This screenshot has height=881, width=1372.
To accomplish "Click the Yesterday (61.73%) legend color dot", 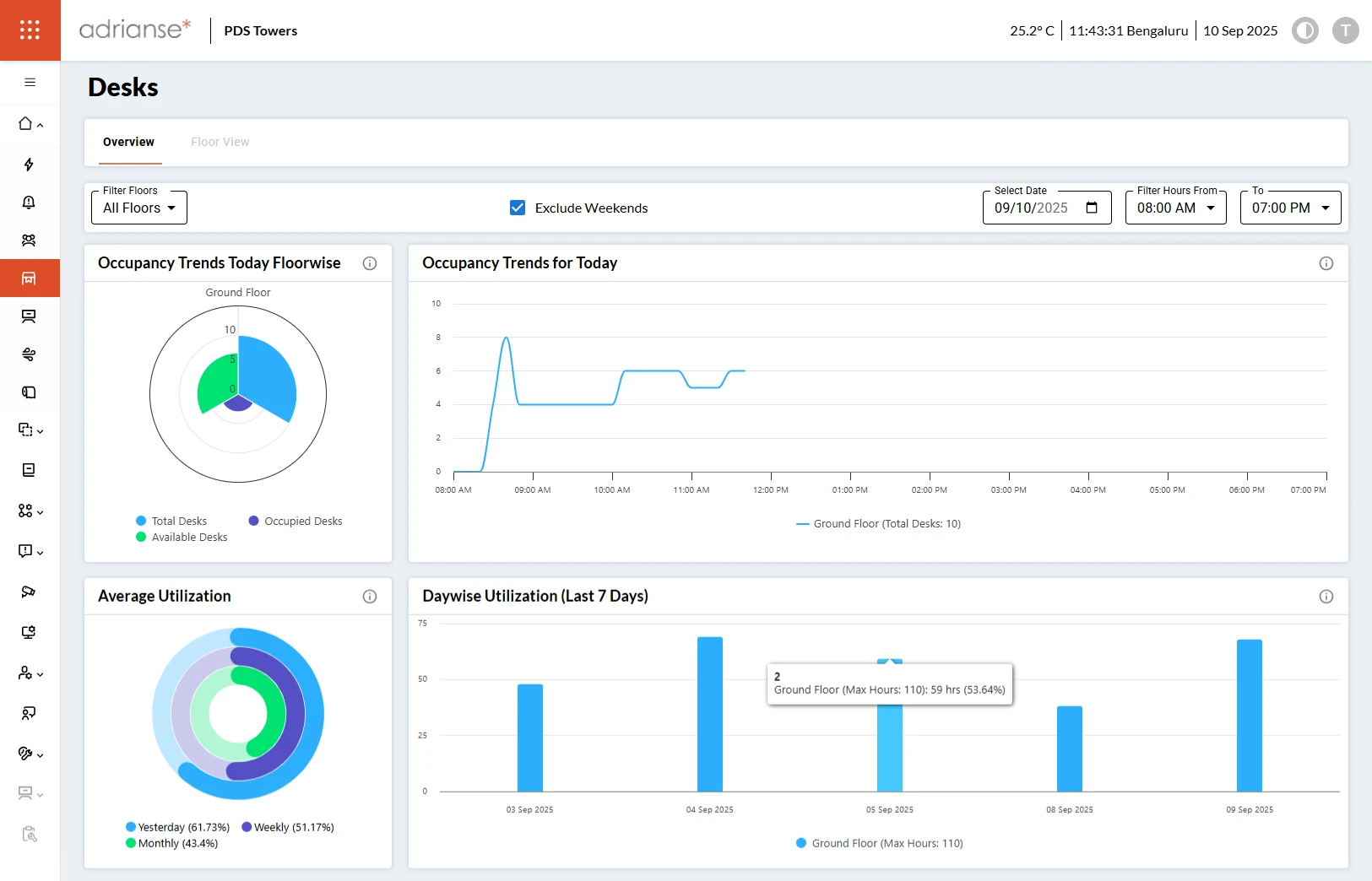I will point(131,827).
